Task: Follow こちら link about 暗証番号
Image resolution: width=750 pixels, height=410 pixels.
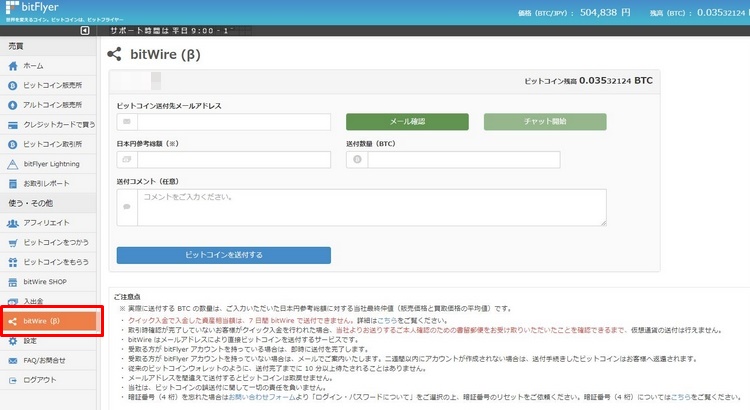Action: click(681, 397)
